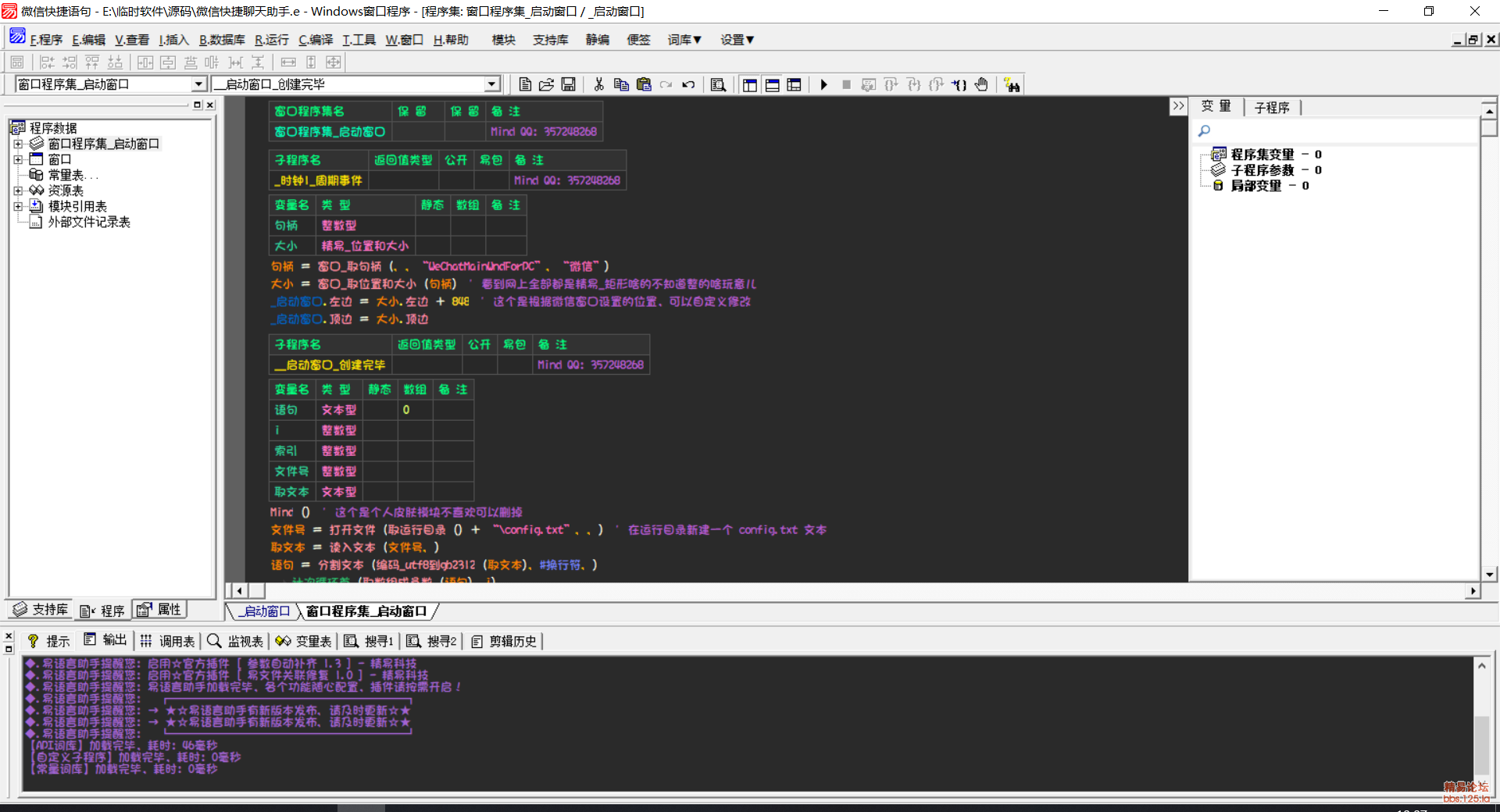Image resolution: width=1500 pixels, height=812 pixels.
Task: Open the R.运行 menu
Action: 272,40
